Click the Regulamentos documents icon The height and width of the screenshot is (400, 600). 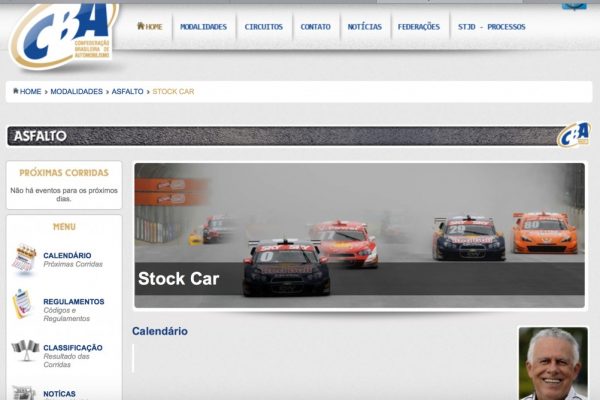(24, 304)
